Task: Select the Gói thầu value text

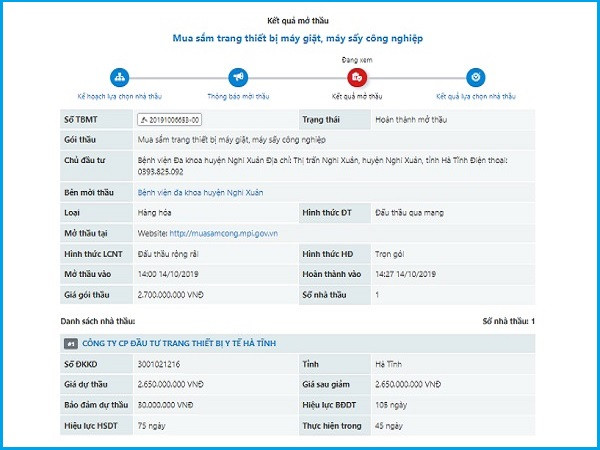Action: [x=232, y=140]
